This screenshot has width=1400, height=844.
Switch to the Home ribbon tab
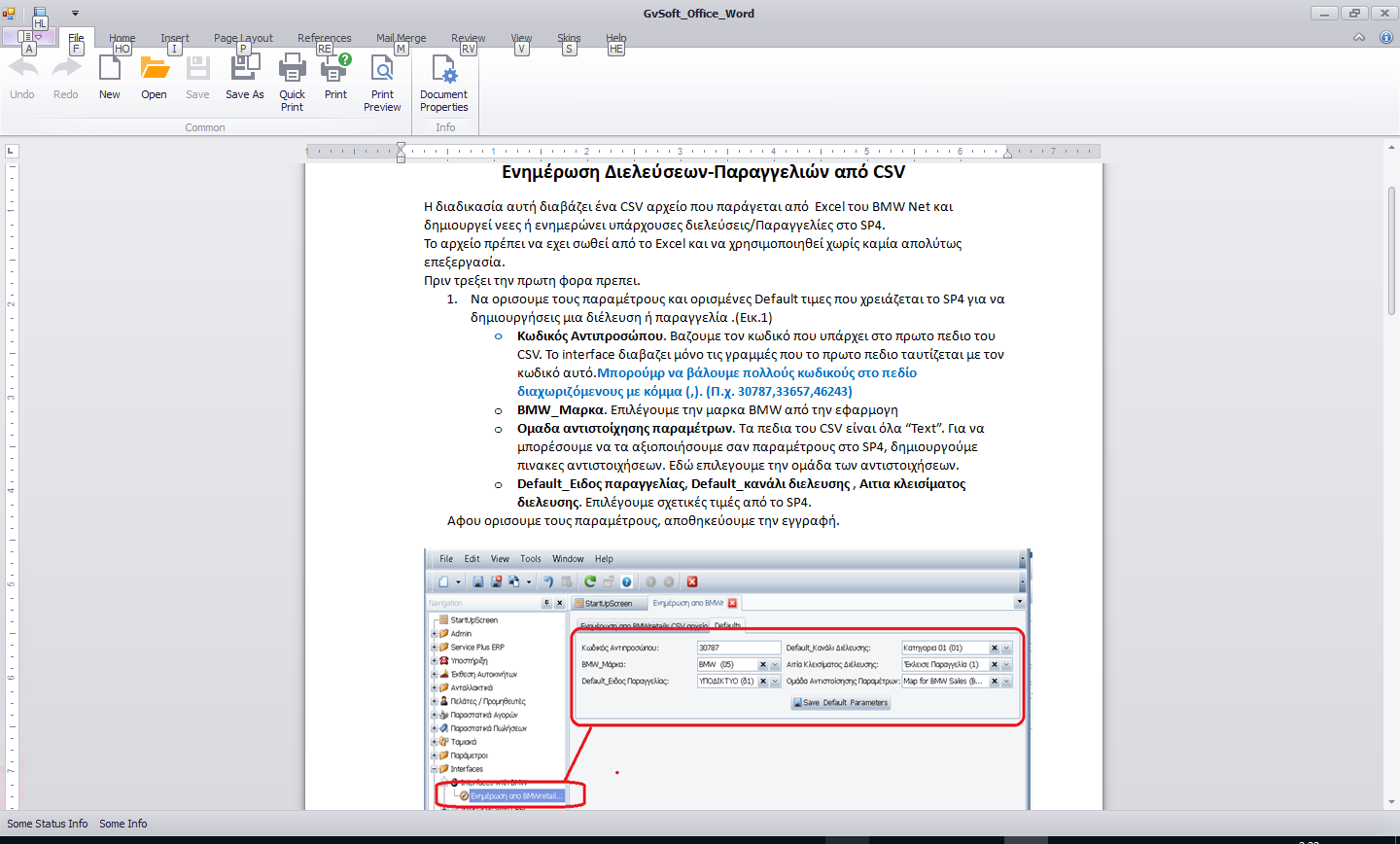(x=122, y=38)
